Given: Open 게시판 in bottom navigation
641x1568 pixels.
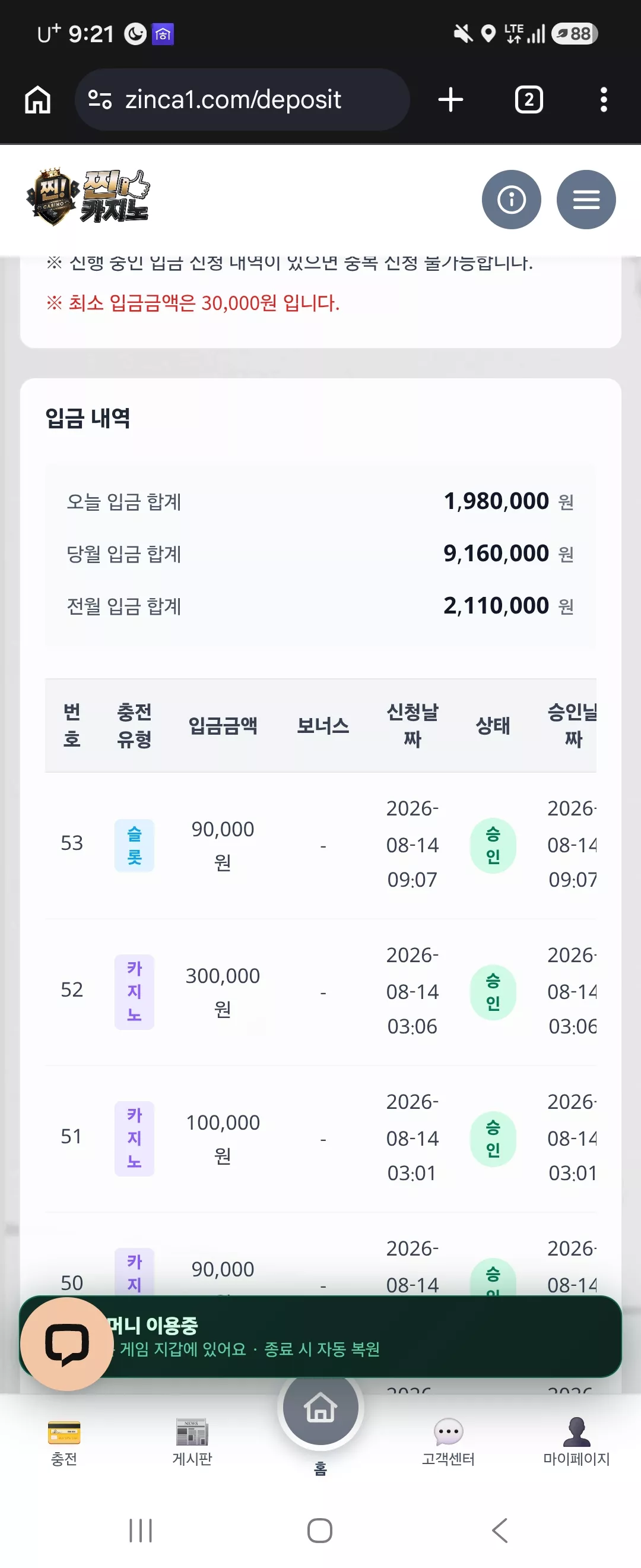Looking at the screenshot, I should [192, 1442].
